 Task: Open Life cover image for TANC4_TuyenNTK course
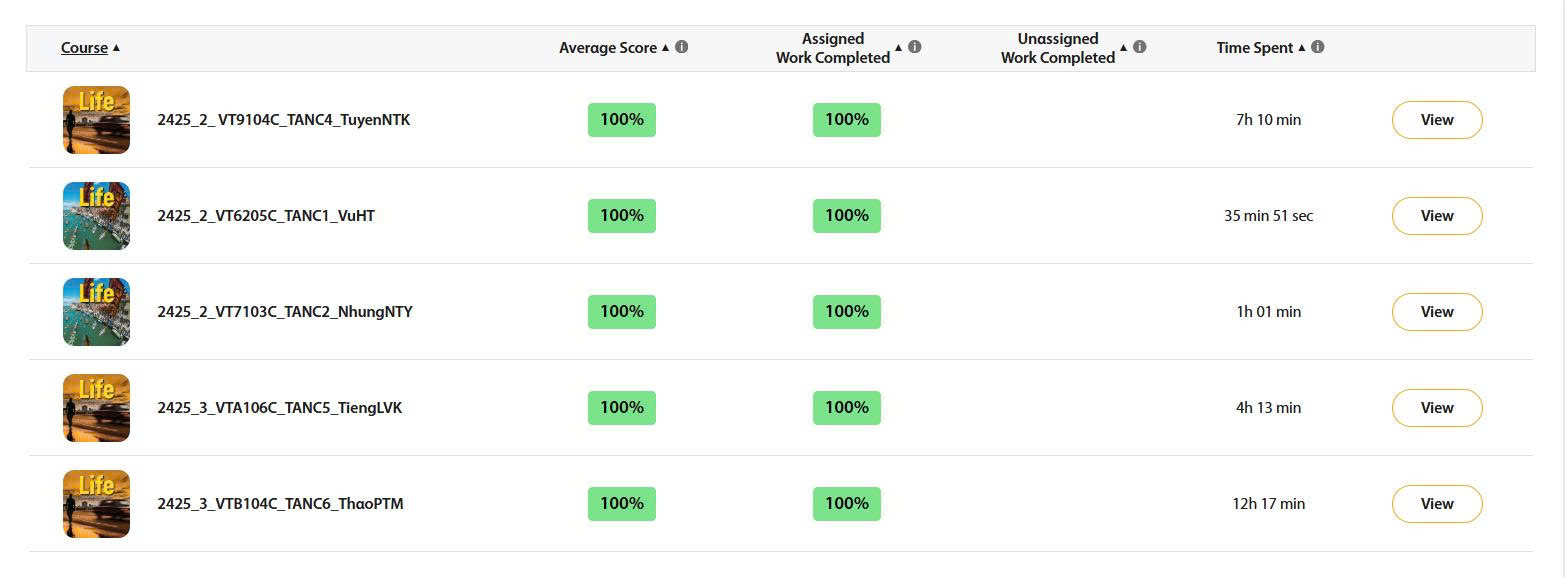click(96, 119)
